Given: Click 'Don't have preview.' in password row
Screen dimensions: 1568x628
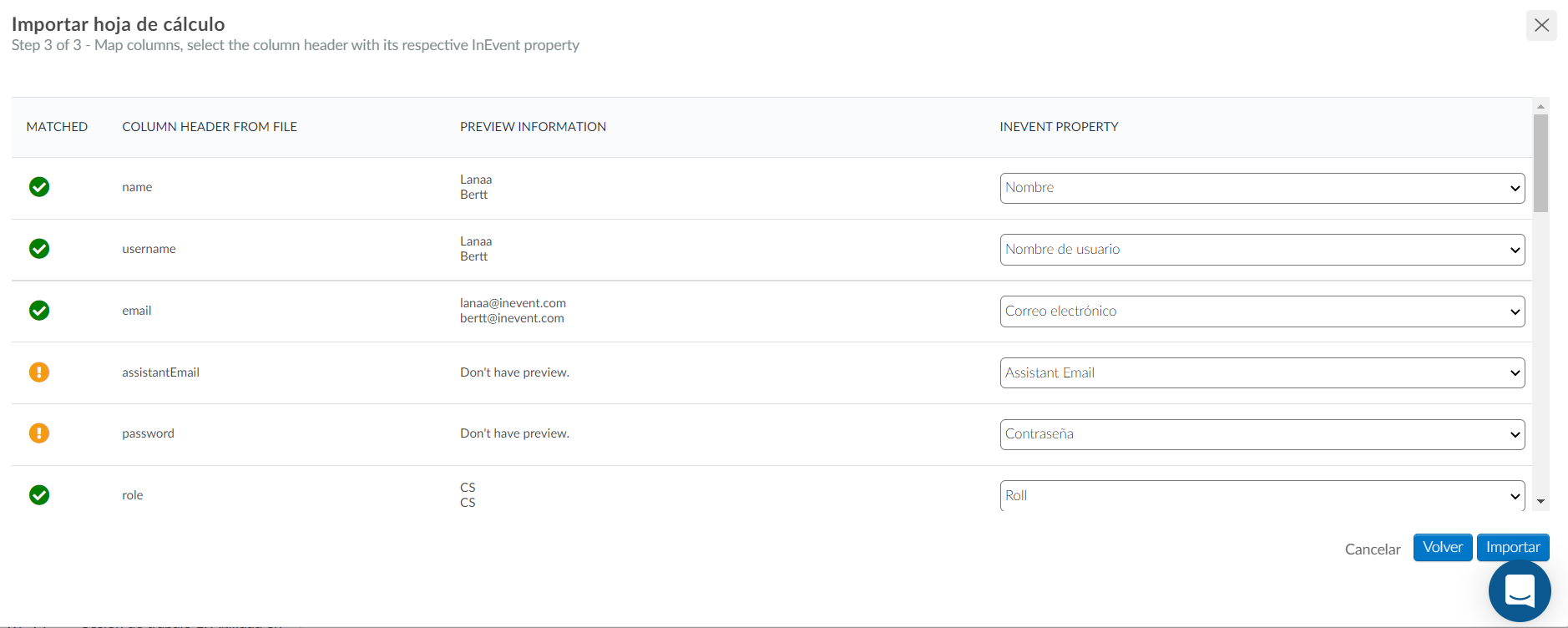Looking at the screenshot, I should 514,433.
